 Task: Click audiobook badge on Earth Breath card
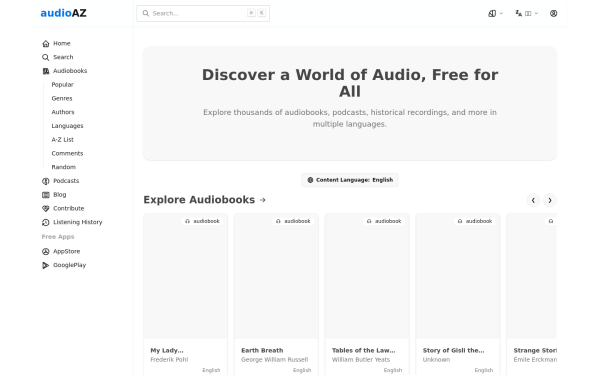(293, 221)
